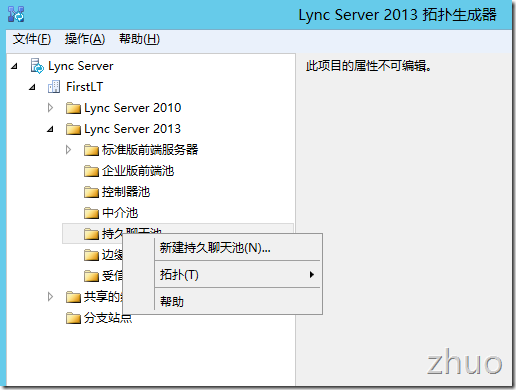Open the 帮助(H) menu in the menu bar
This screenshot has height=390, width=516.
(x=139, y=39)
